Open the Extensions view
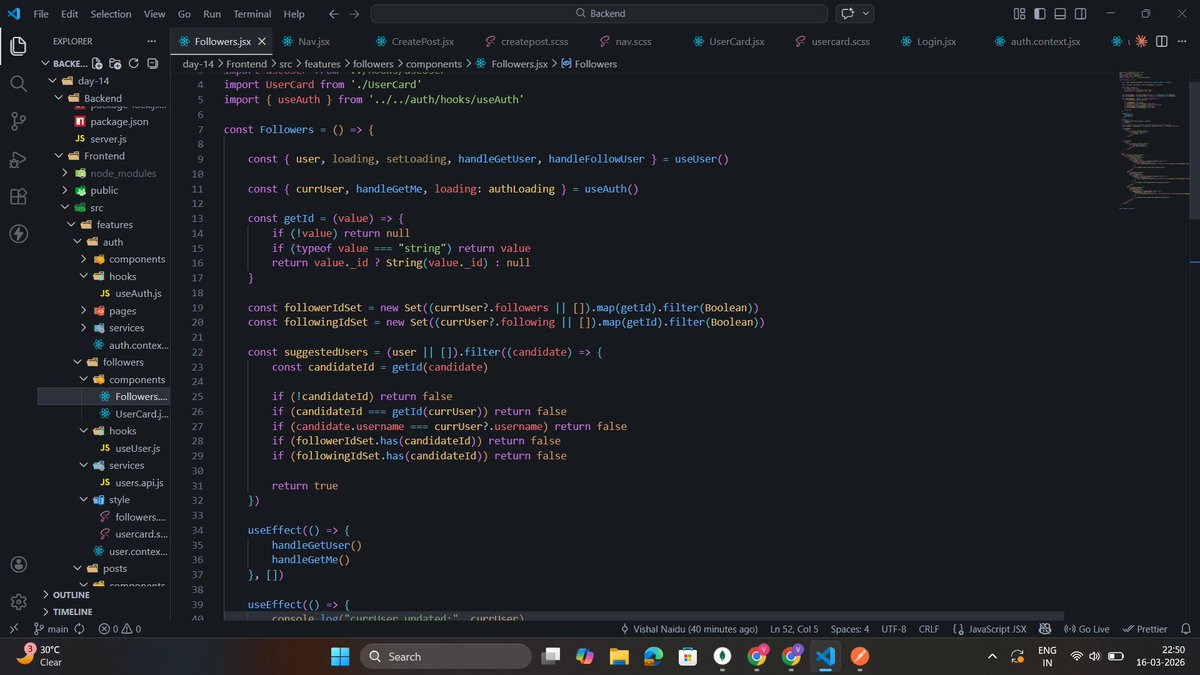This screenshot has height=675, width=1200. coord(18,197)
